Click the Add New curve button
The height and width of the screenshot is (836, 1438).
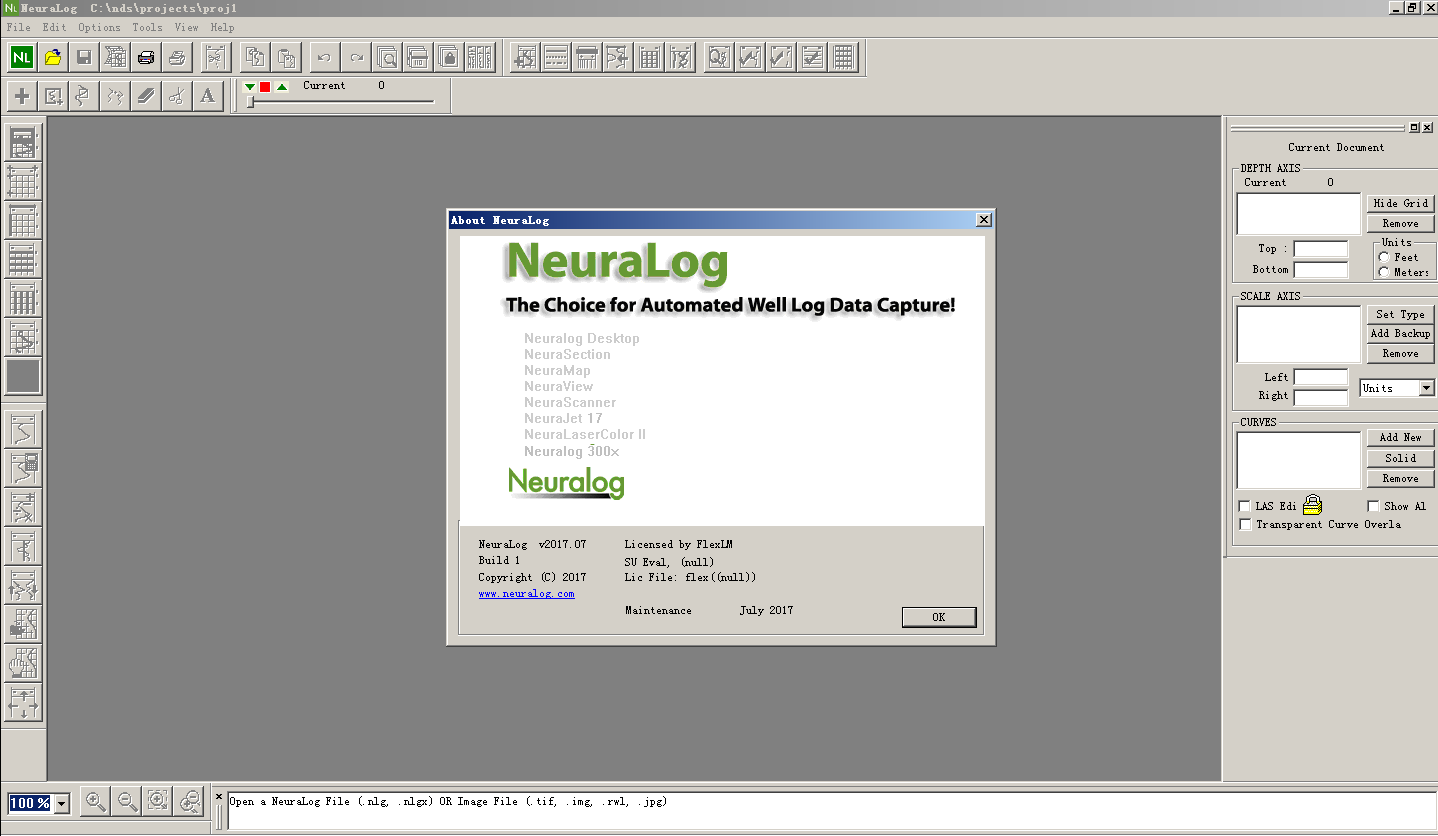tap(1400, 437)
